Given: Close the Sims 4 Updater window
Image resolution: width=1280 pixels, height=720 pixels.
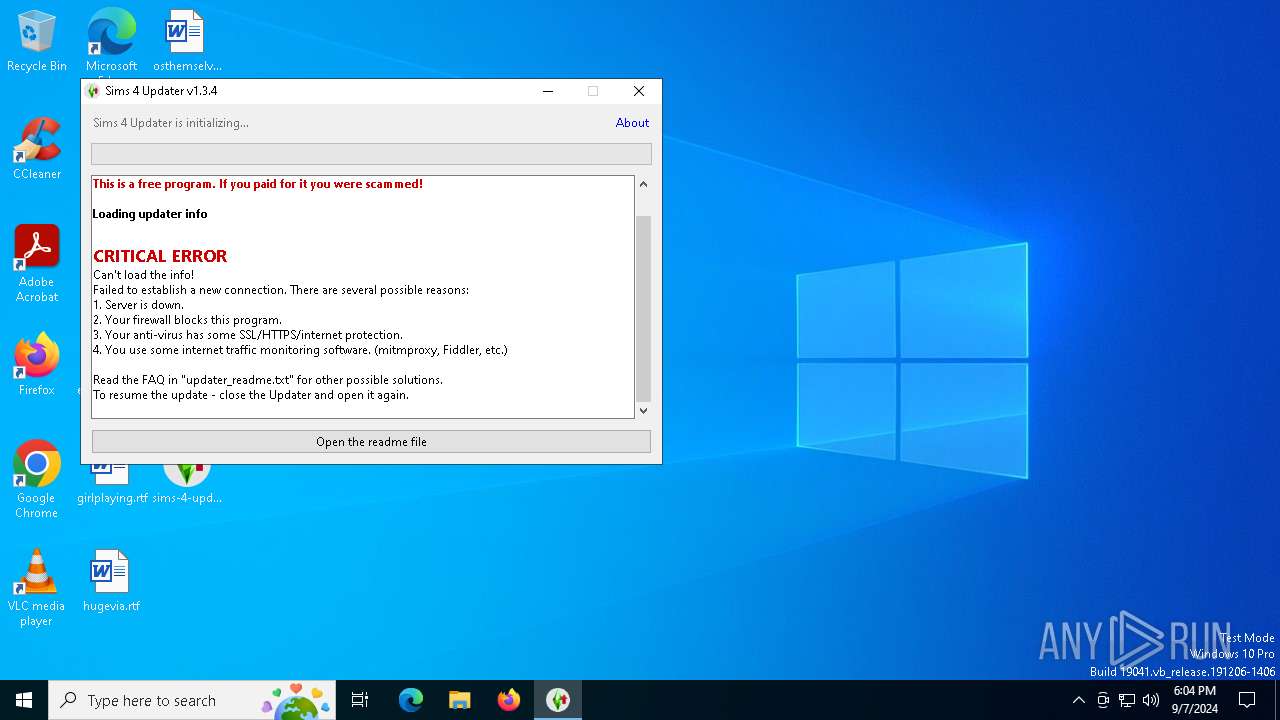Looking at the screenshot, I should (x=639, y=91).
